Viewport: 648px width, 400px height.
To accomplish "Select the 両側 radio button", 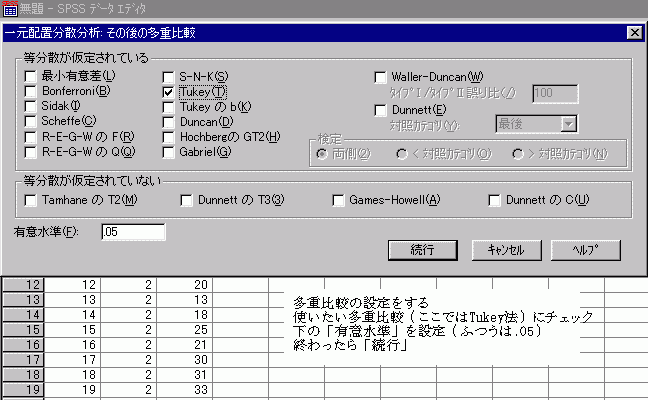I will (323, 154).
